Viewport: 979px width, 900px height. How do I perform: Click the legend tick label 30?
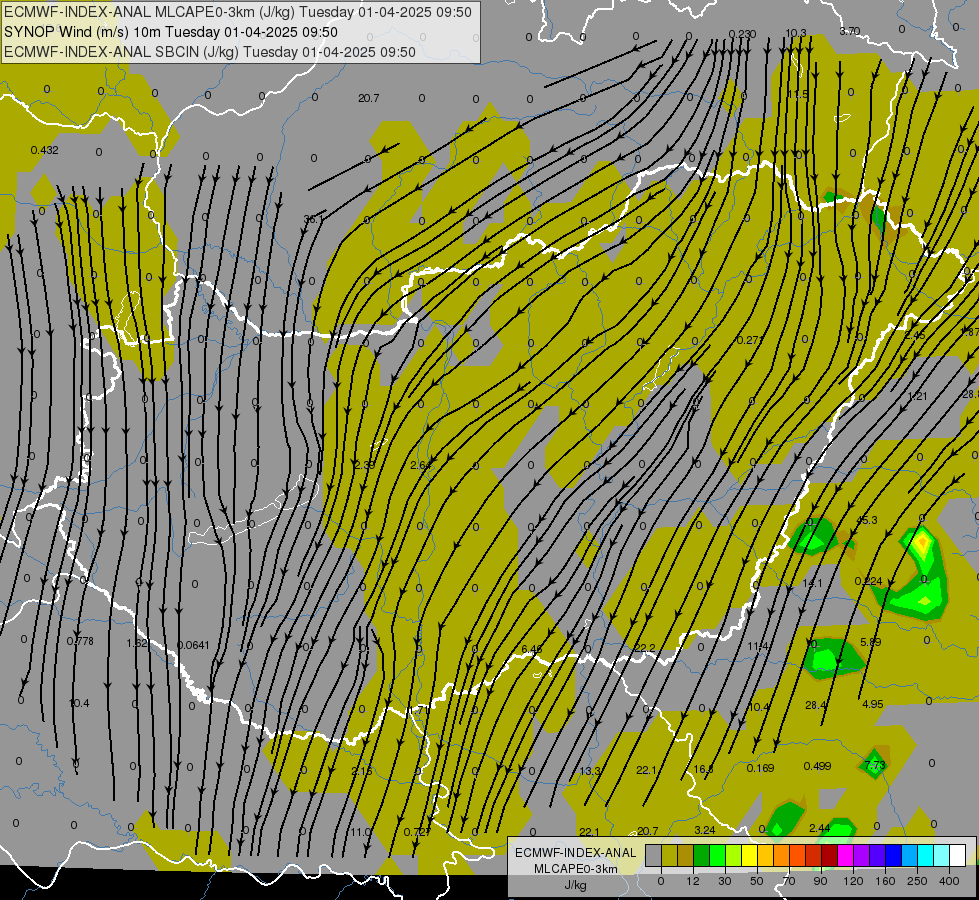[724, 881]
